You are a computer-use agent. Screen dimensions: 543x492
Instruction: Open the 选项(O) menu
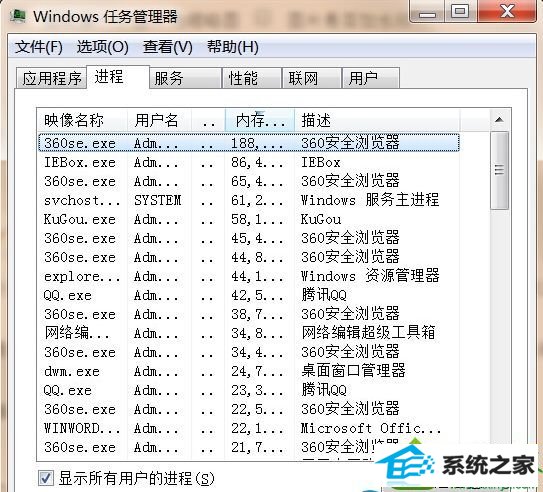(103, 47)
